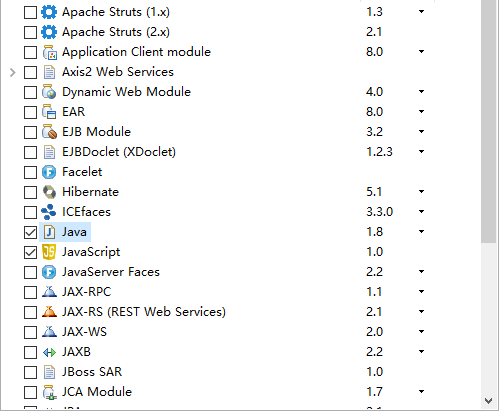Check the EJB Module checkbox
499x411 pixels.
point(30,132)
